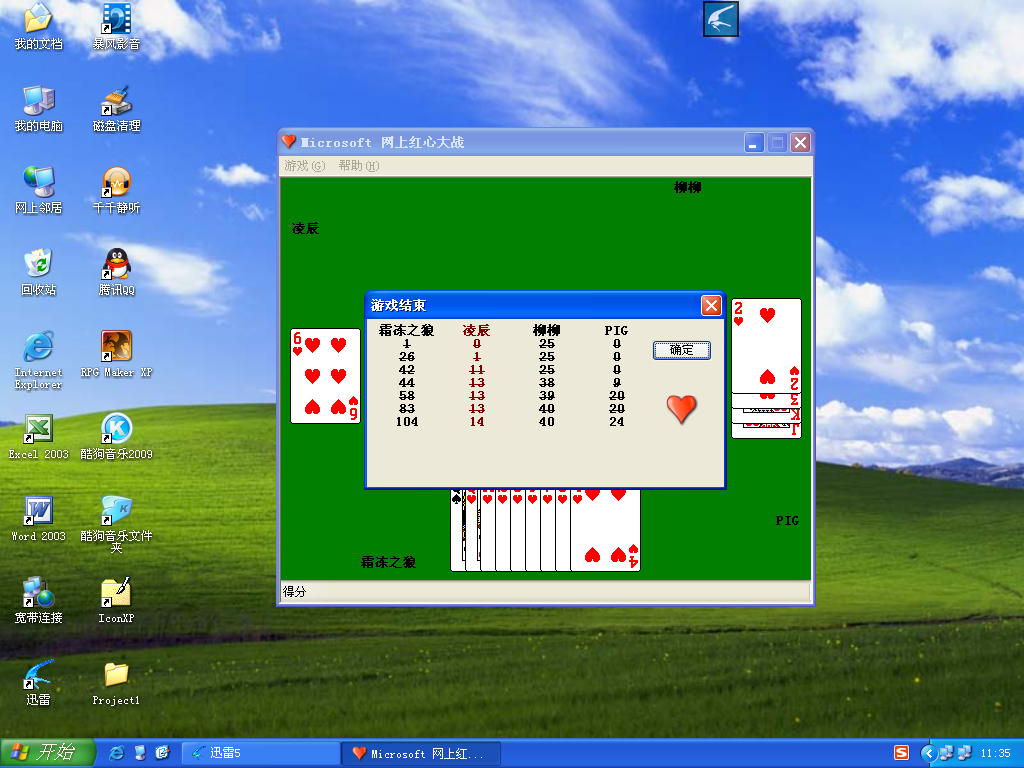The image size is (1024, 768).
Task: Click the red 凌辰 column header in the score dialog
Action: tap(476, 330)
